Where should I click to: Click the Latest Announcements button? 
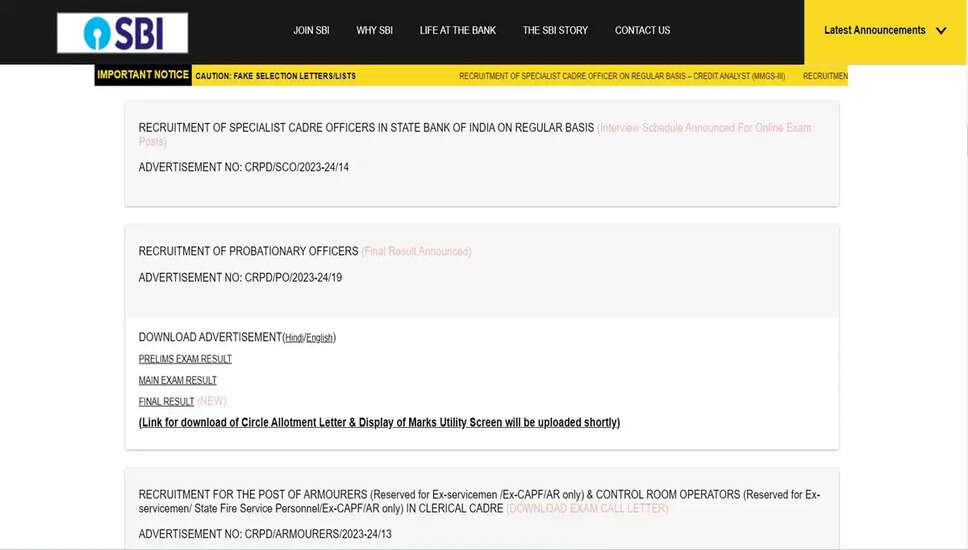point(874,31)
